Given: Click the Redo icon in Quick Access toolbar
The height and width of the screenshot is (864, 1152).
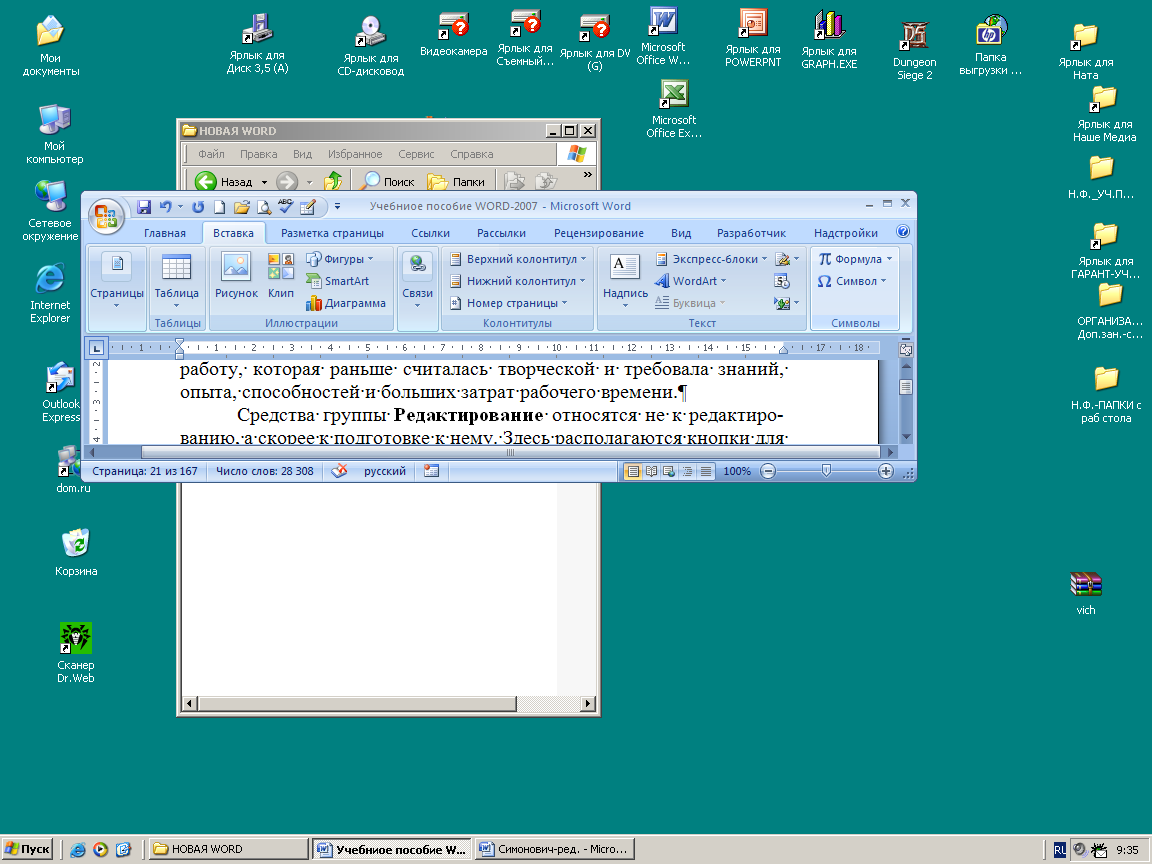Looking at the screenshot, I should point(198,207).
